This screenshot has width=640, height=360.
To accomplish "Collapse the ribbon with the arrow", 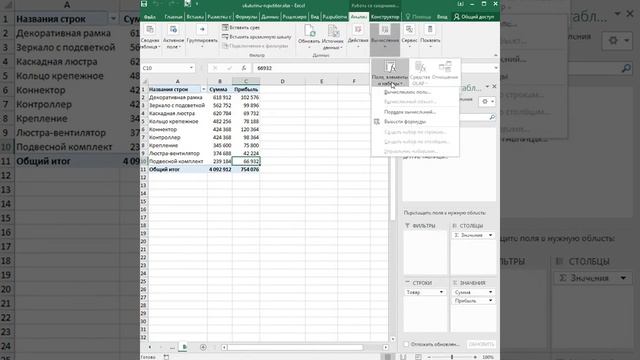I will coord(496,55).
